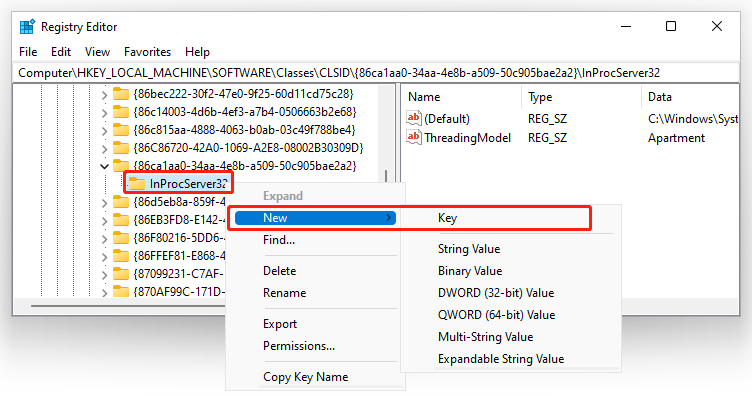Expand the {86FFEF81-E868 key chevron
The width and height of the screenshot is (752, 400).
104,257
